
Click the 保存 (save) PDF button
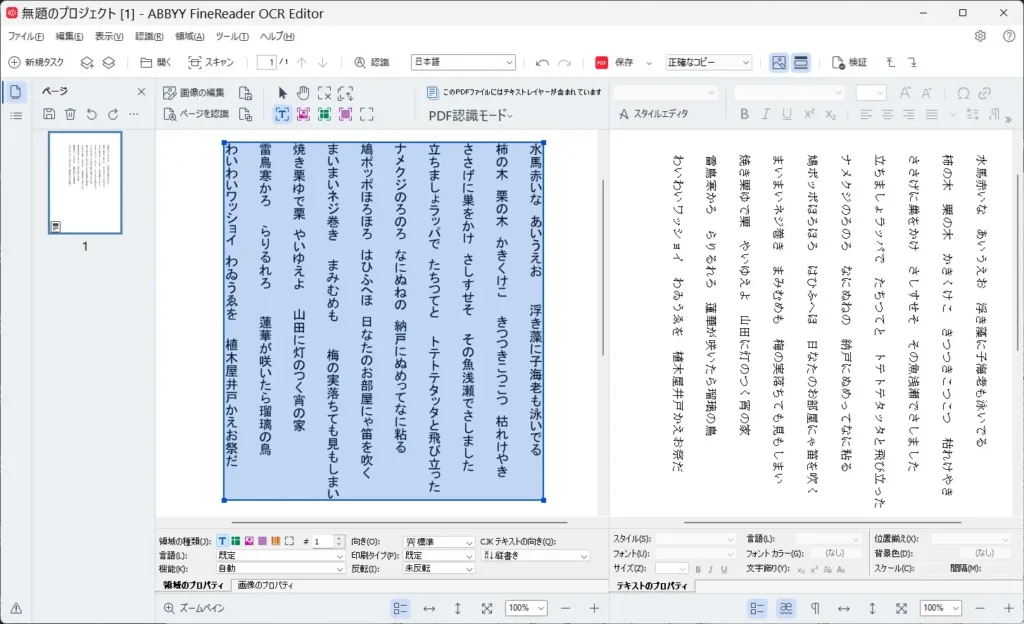pos(615,62)
